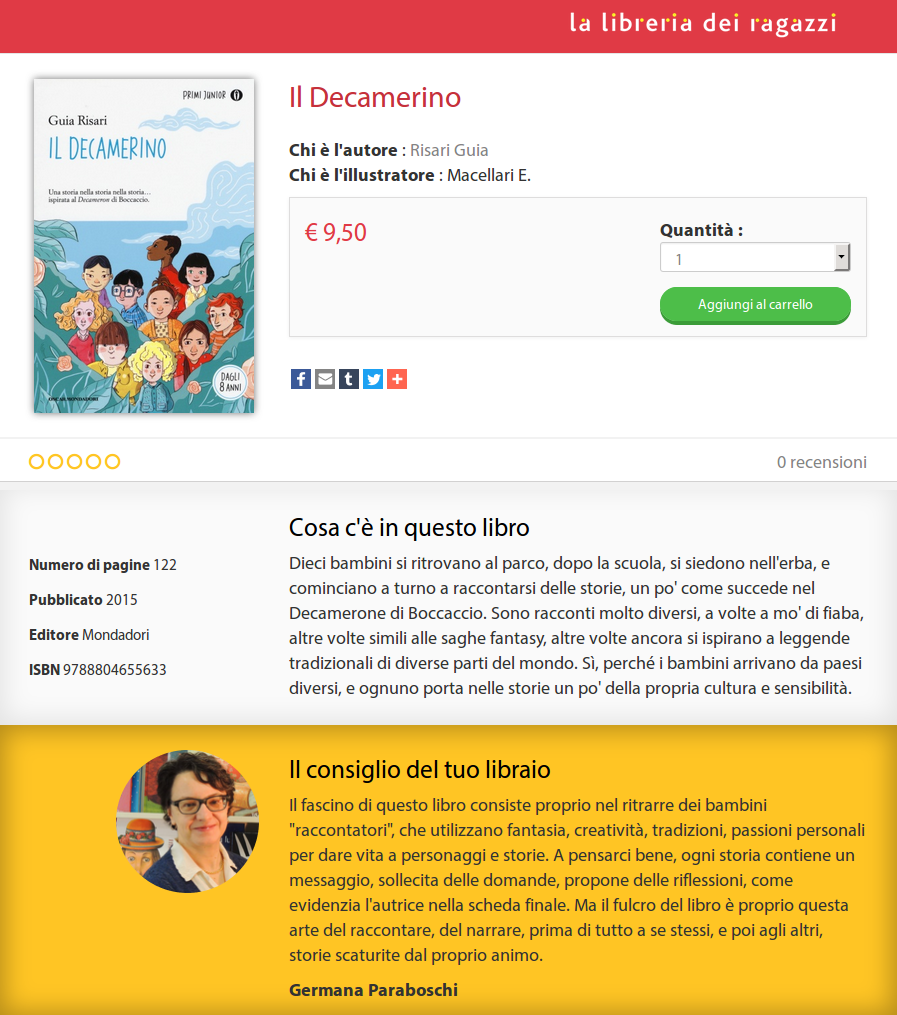
Task: Open more sharing options plus icon
Action: 397,379
